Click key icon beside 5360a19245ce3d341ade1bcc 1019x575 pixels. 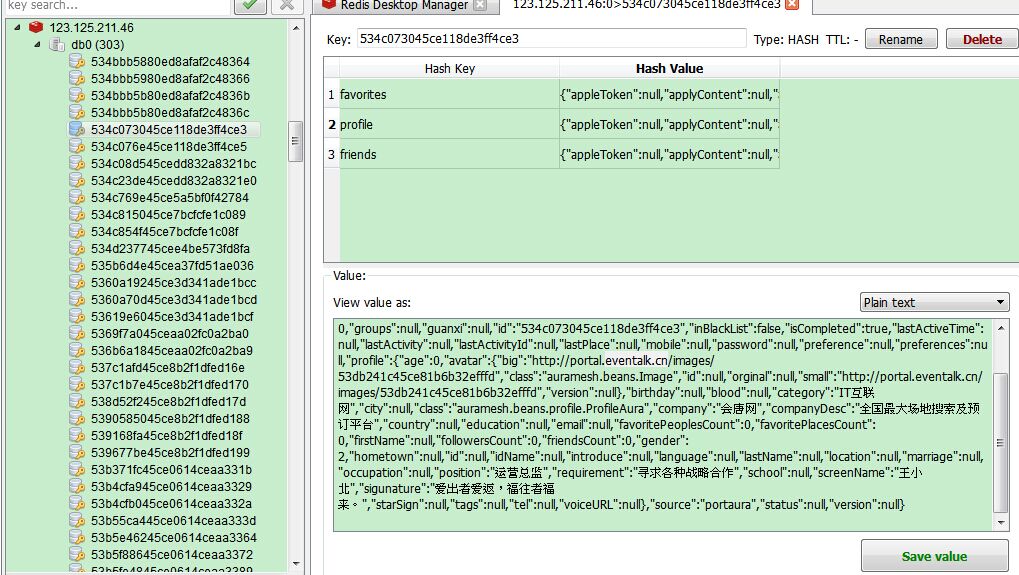[77, 283]
